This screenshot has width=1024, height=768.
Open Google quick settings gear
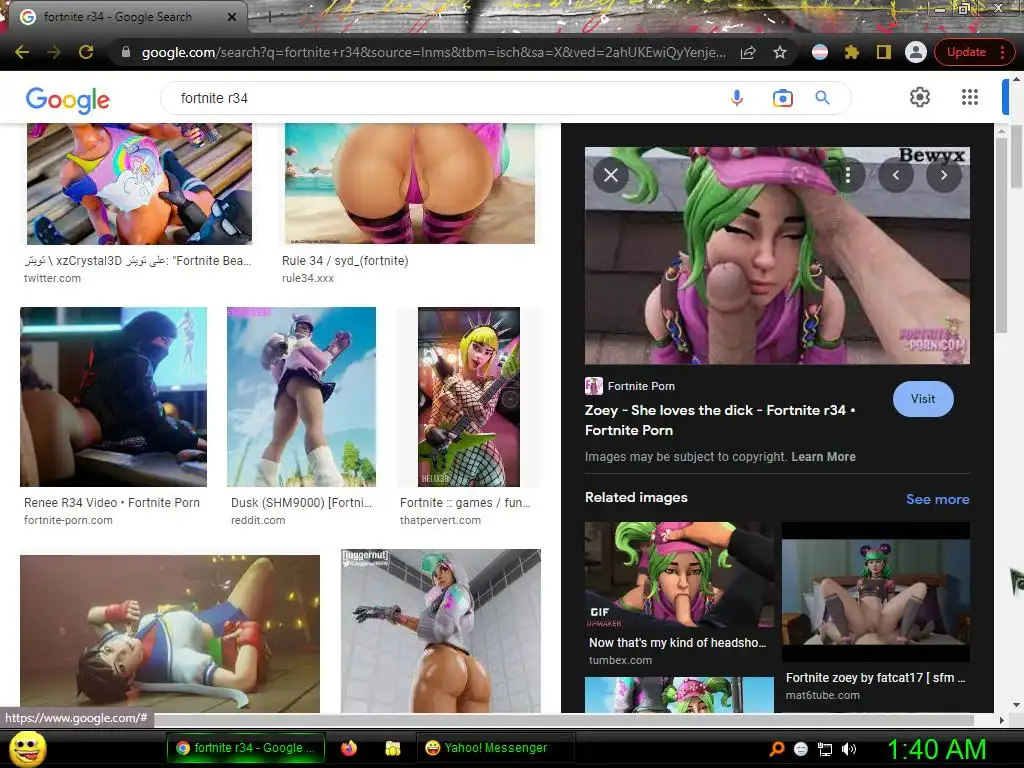(920, 97)
